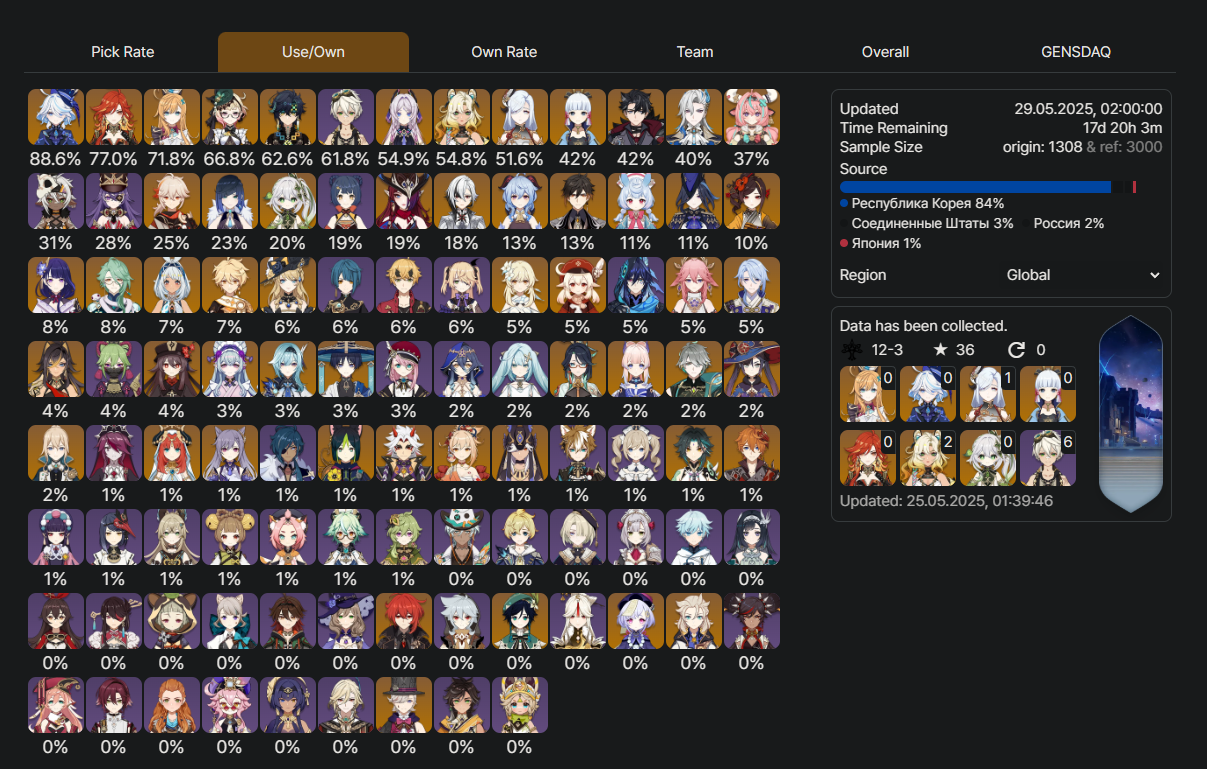1207x769 pixels.
Task: Expand the Region selector chevron arrow
Action: click(x=1155, y=275)
